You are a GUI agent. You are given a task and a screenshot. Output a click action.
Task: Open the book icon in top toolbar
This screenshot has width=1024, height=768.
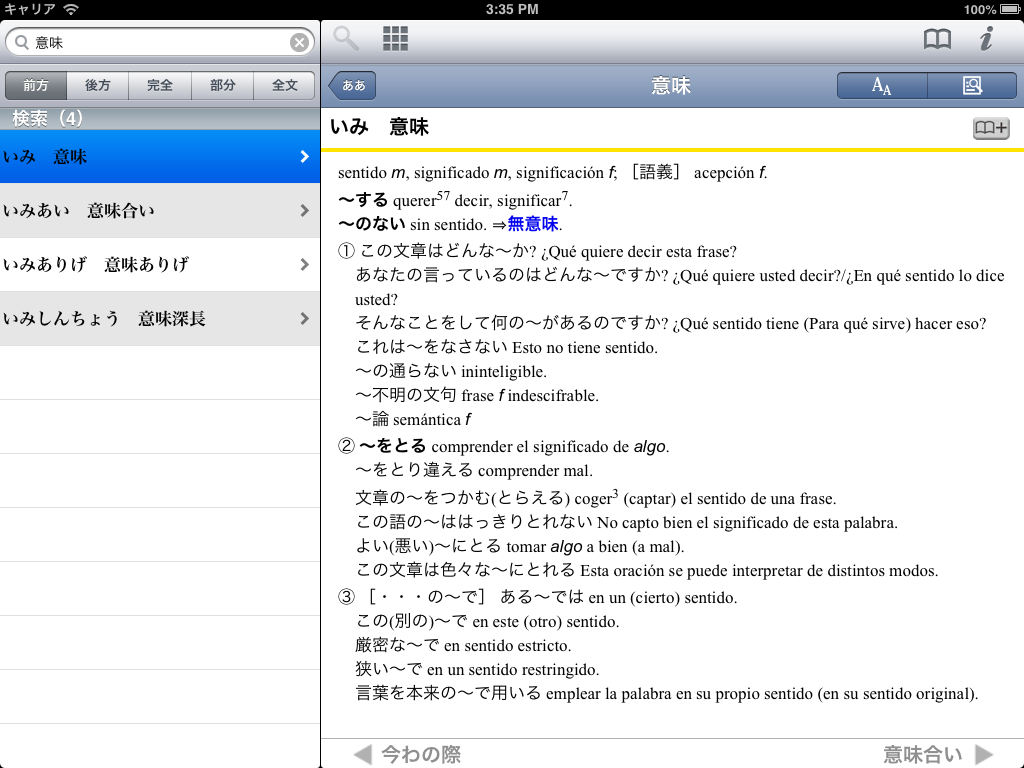[x=937, y=40]
